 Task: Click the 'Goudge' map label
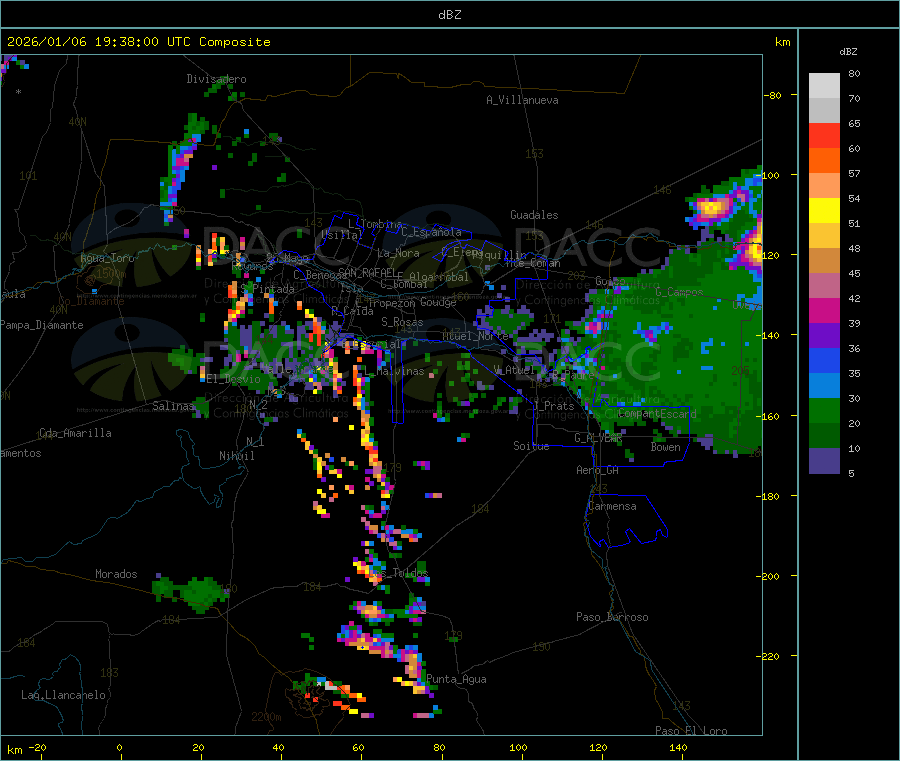click(x=438, y=302)
